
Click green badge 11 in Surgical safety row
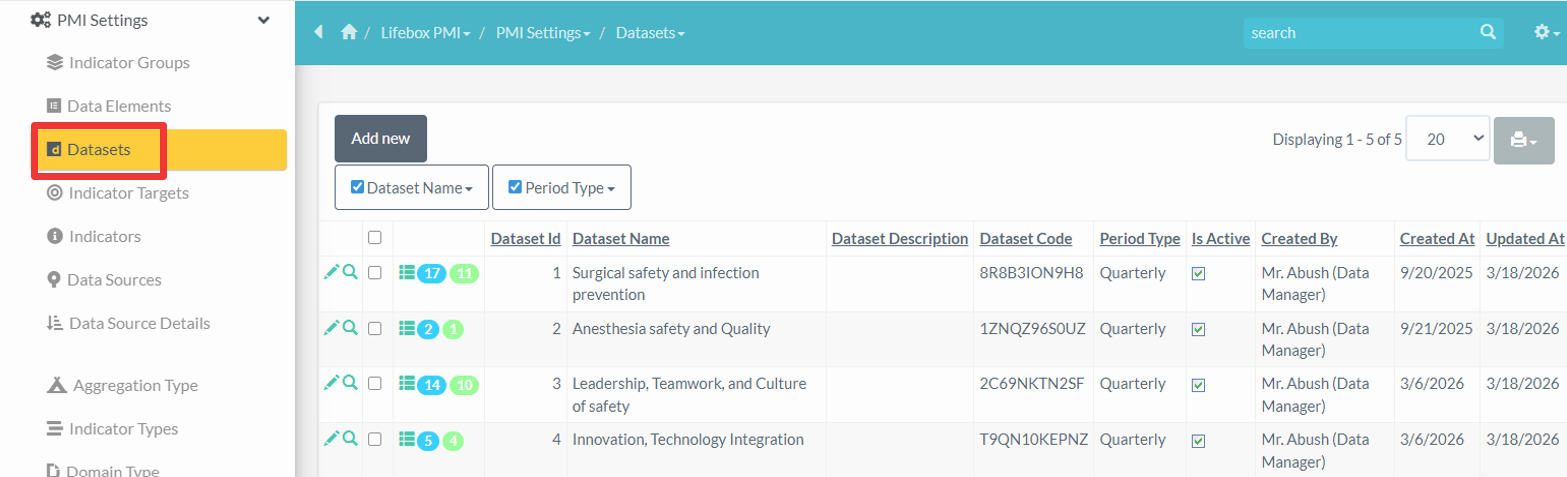464,273
